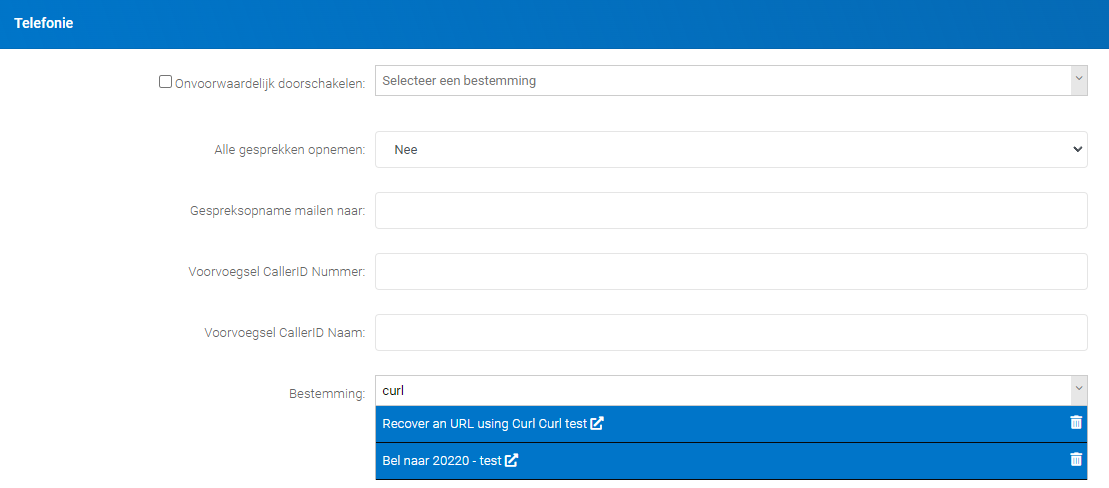
Task: Click the Bestemming field label
Action: pos(327,394)
